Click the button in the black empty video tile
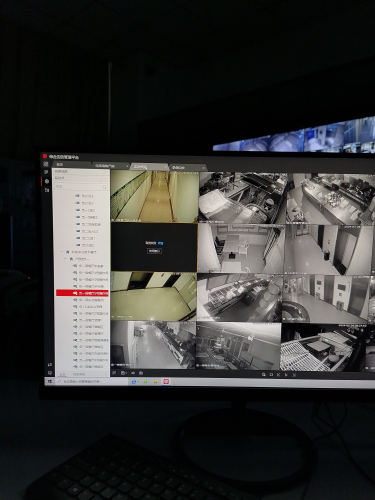Viewport: 375px width, 500px height. (154, 251)
